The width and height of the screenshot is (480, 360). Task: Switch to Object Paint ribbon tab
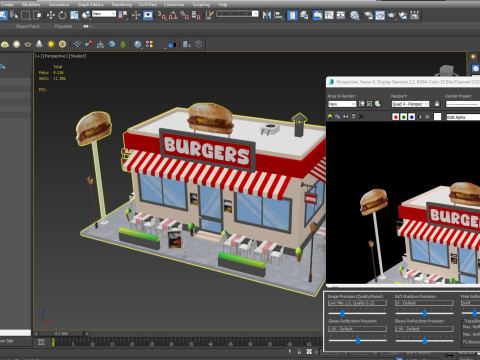click(x=27, y=26)
